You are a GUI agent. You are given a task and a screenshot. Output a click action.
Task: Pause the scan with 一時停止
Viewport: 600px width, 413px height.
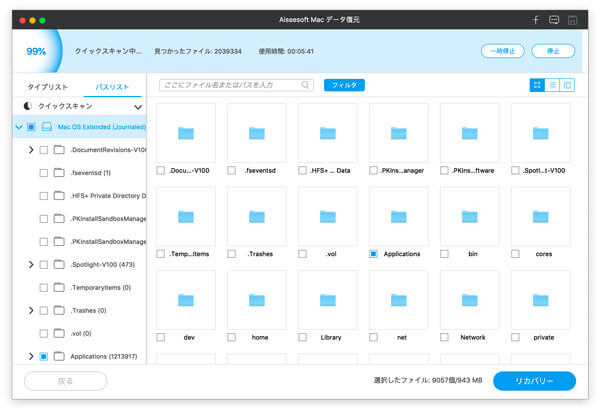(x=502, y=50)
